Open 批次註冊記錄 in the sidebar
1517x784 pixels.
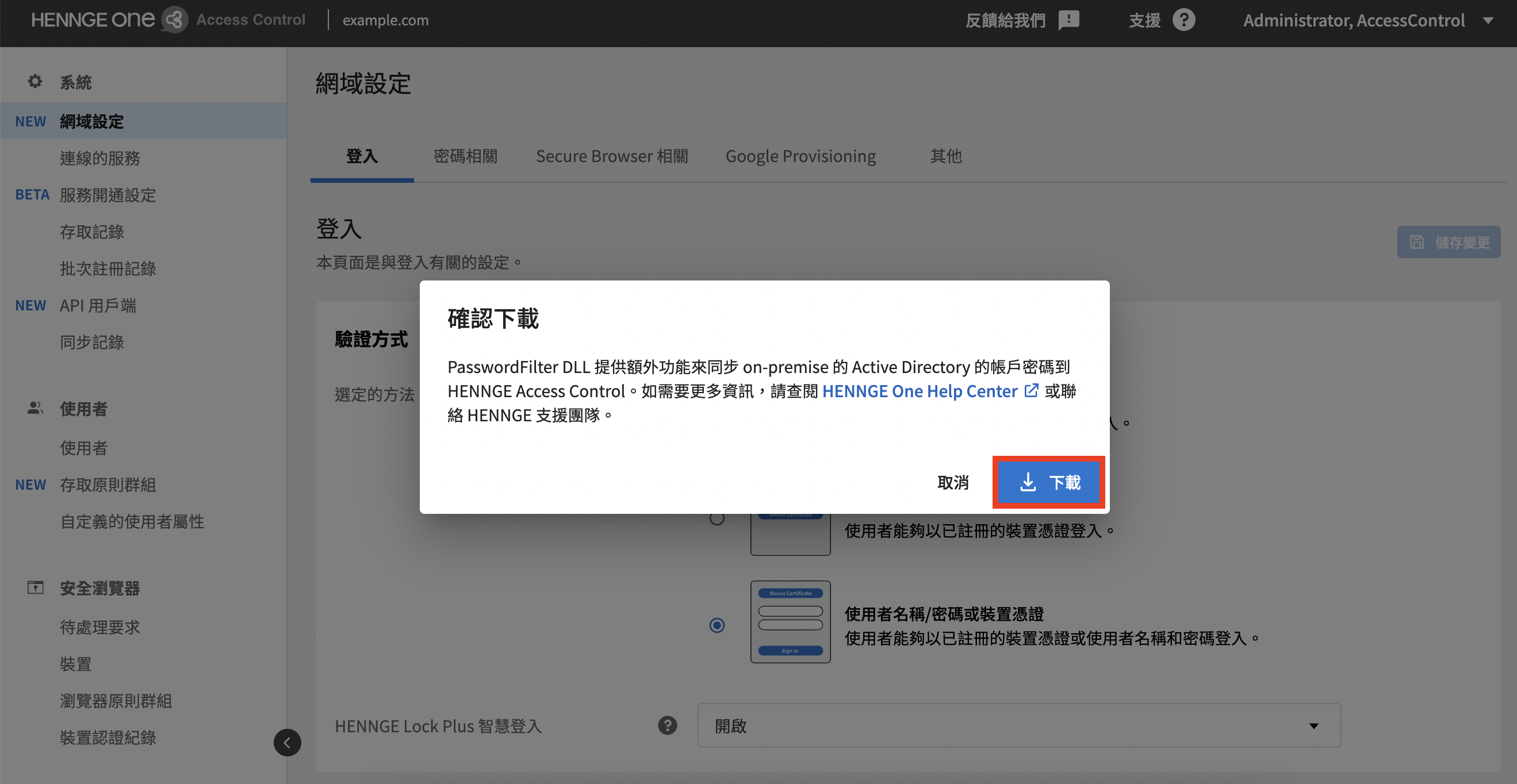click(x=108, y=268)
